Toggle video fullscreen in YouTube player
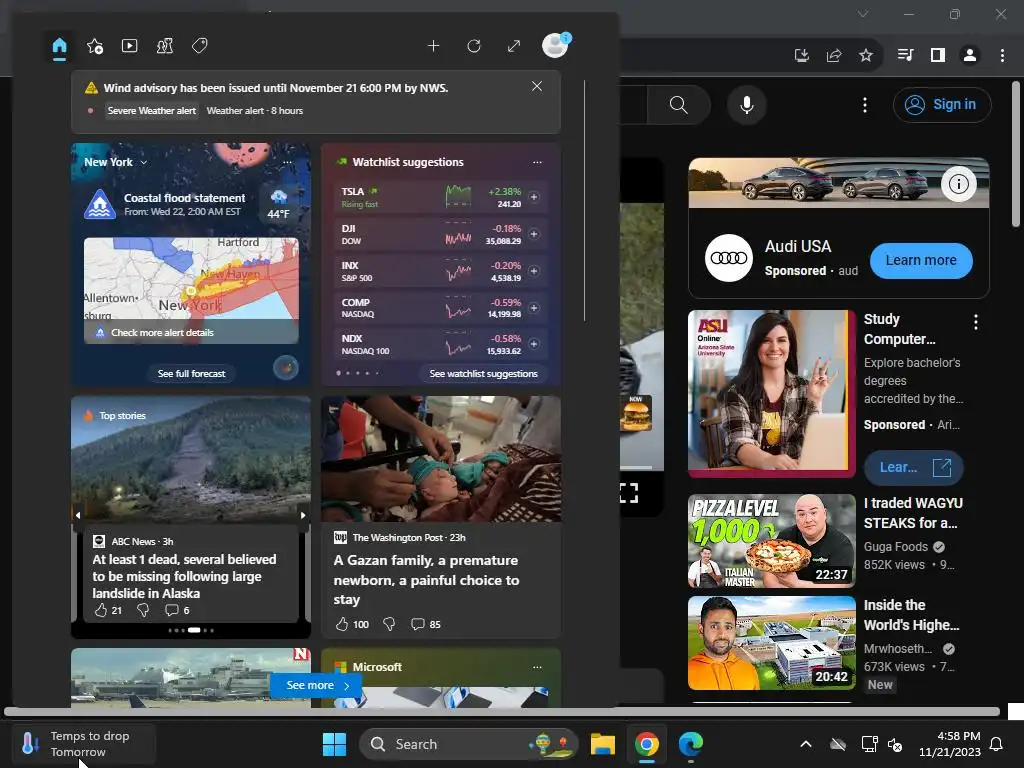Screen dimensions: 1024x768 (x=628, y=493)
